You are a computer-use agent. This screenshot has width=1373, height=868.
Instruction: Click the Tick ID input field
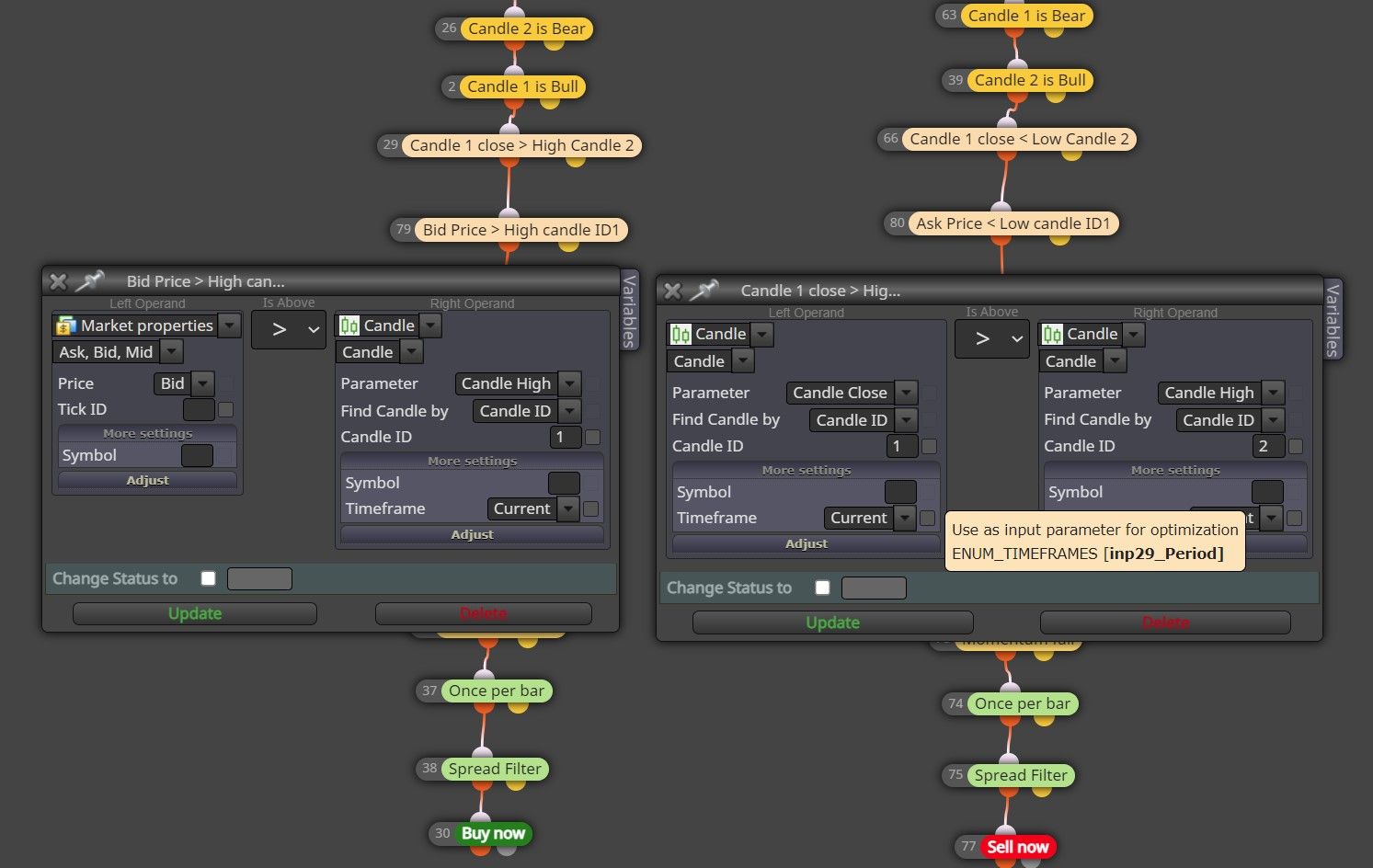[199, 409]
